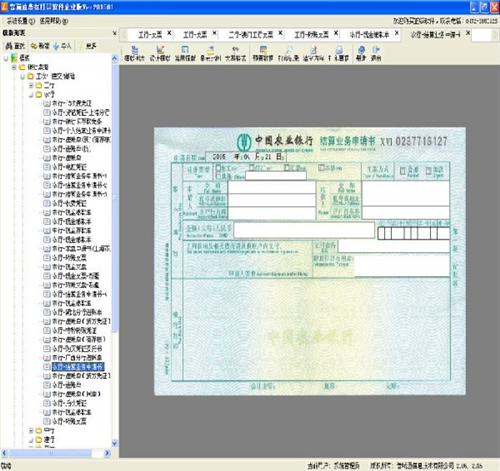Collapse the root template node in tree
This screenshot has height=471, width=500.
pyautogui.click(x=6, y=58)
